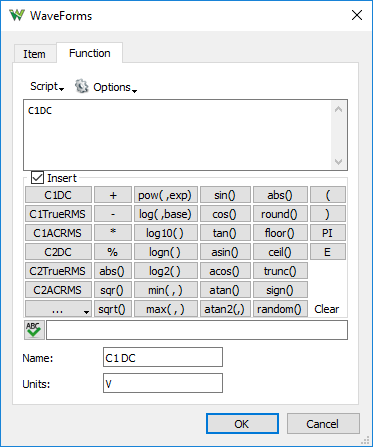Insert the log10() function
The height and width of the screenshot is (447, 373).
(x=166, y=233)
